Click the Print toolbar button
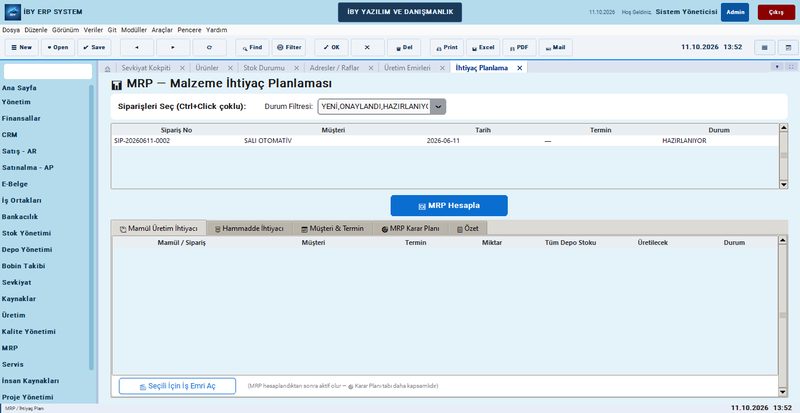Image resolution: width=800 pixels, height=413 pixels. [446, 47]
